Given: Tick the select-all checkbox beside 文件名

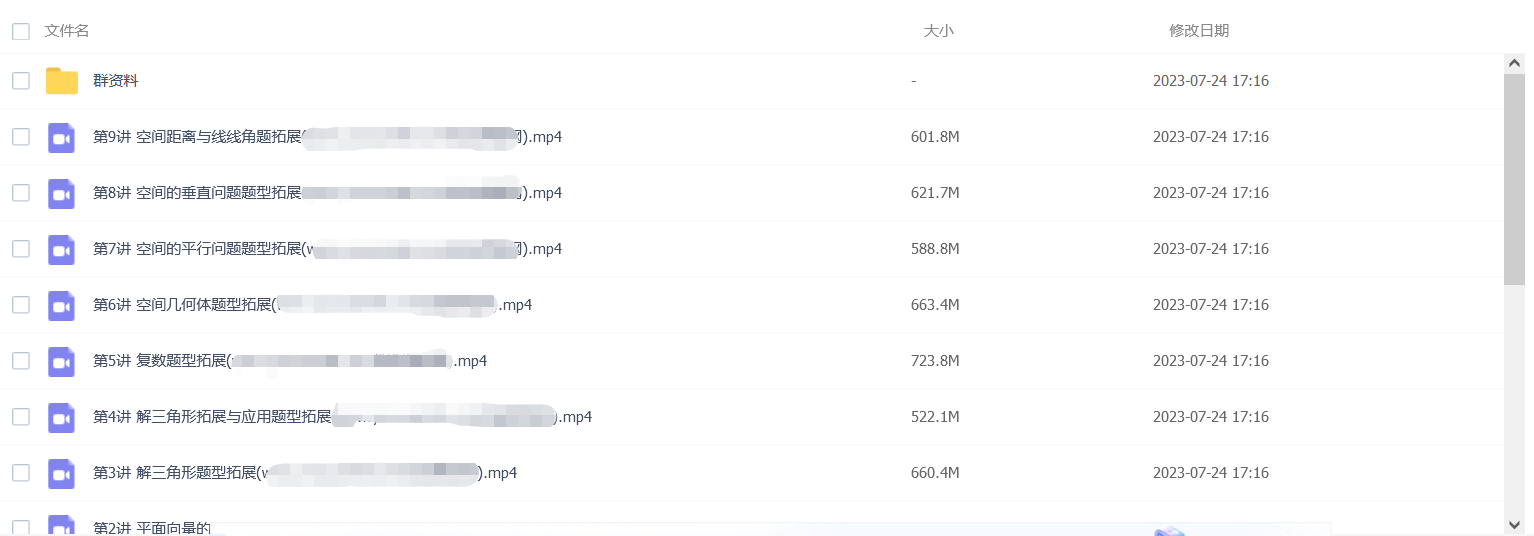Looking at the screenshot, I should [x=21, y=31].
